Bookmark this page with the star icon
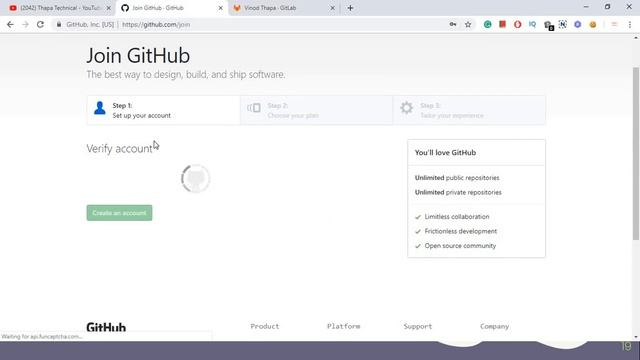640x360 pixels. click(468, 24)
